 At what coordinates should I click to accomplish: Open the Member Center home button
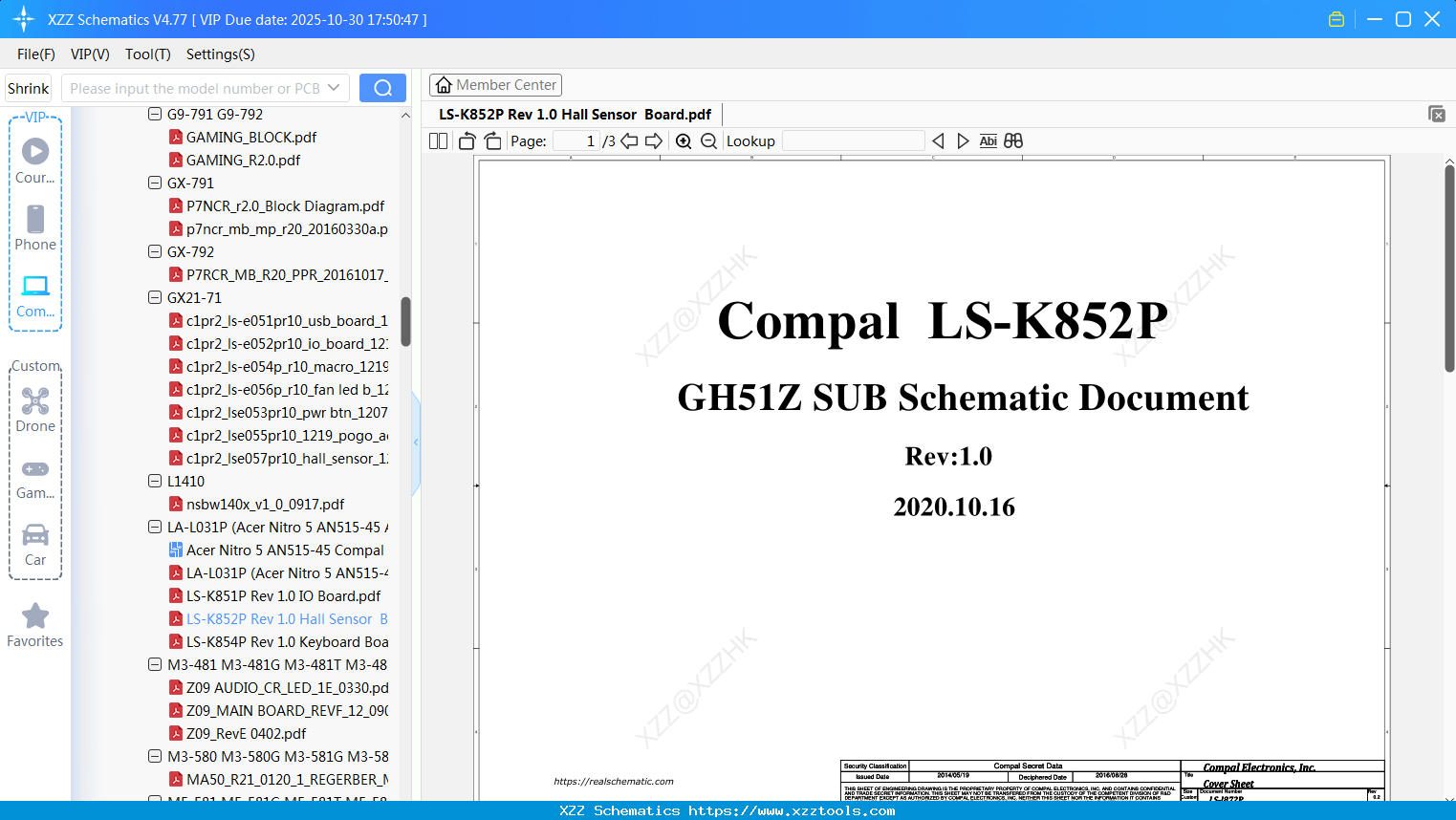point(495,85)
